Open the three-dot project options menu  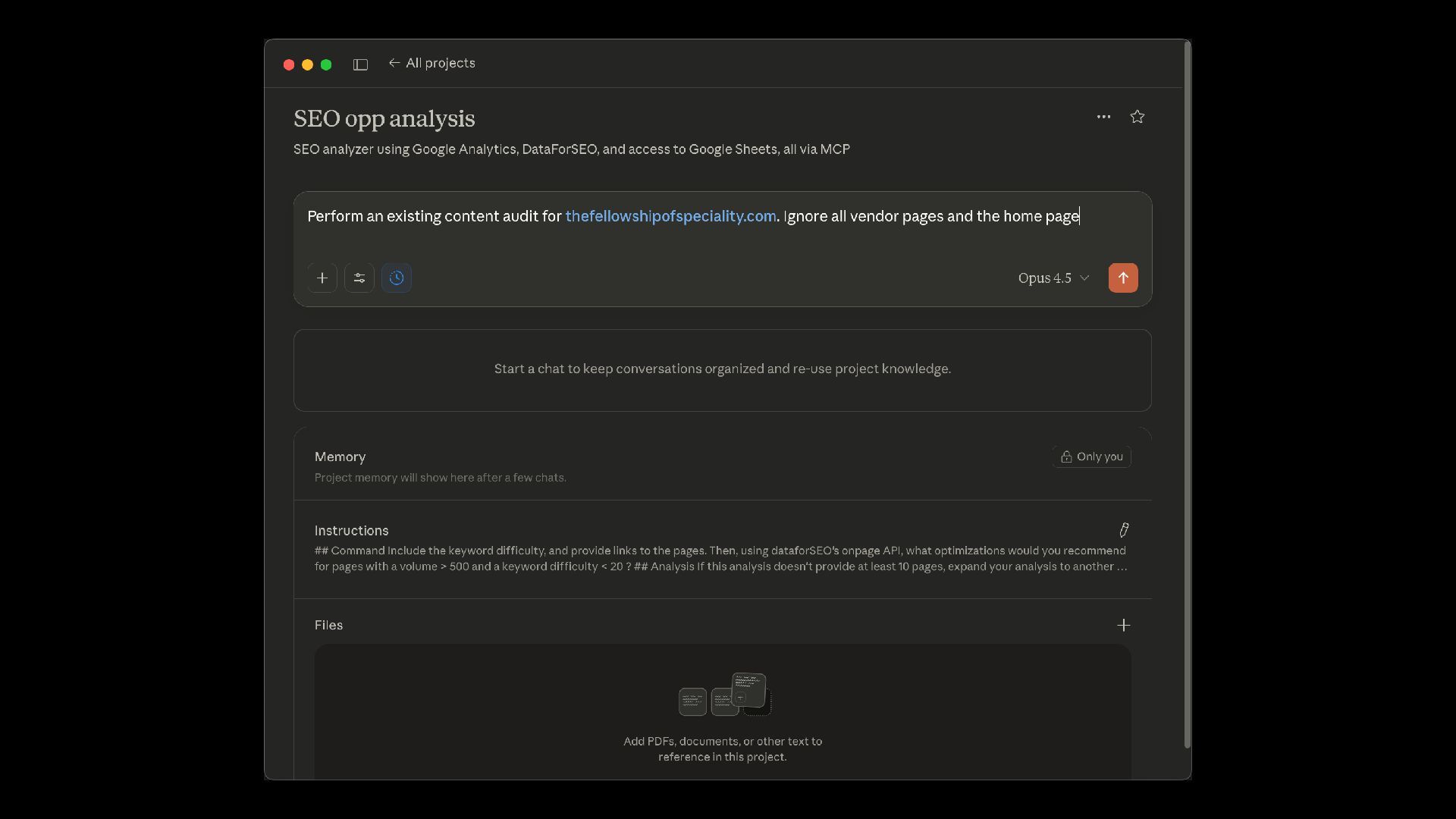coord(1103,117)
